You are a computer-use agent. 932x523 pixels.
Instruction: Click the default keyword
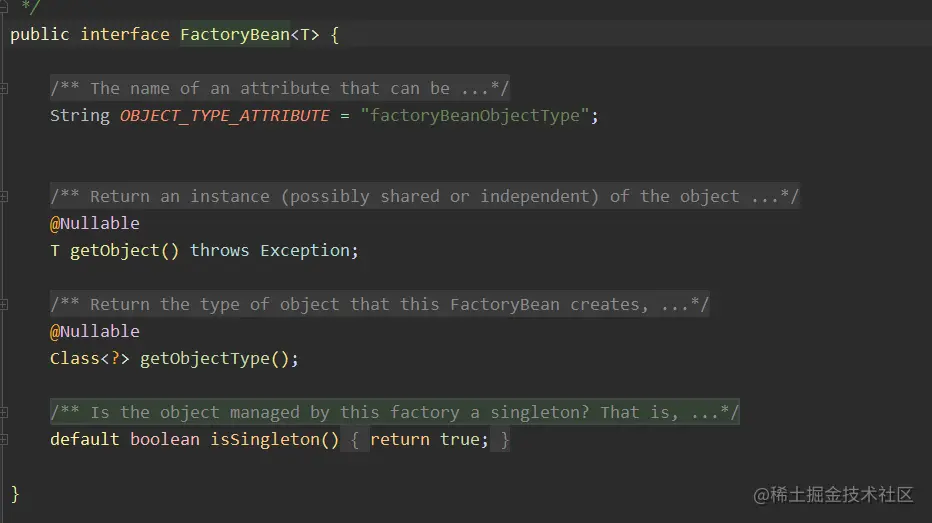84,440
